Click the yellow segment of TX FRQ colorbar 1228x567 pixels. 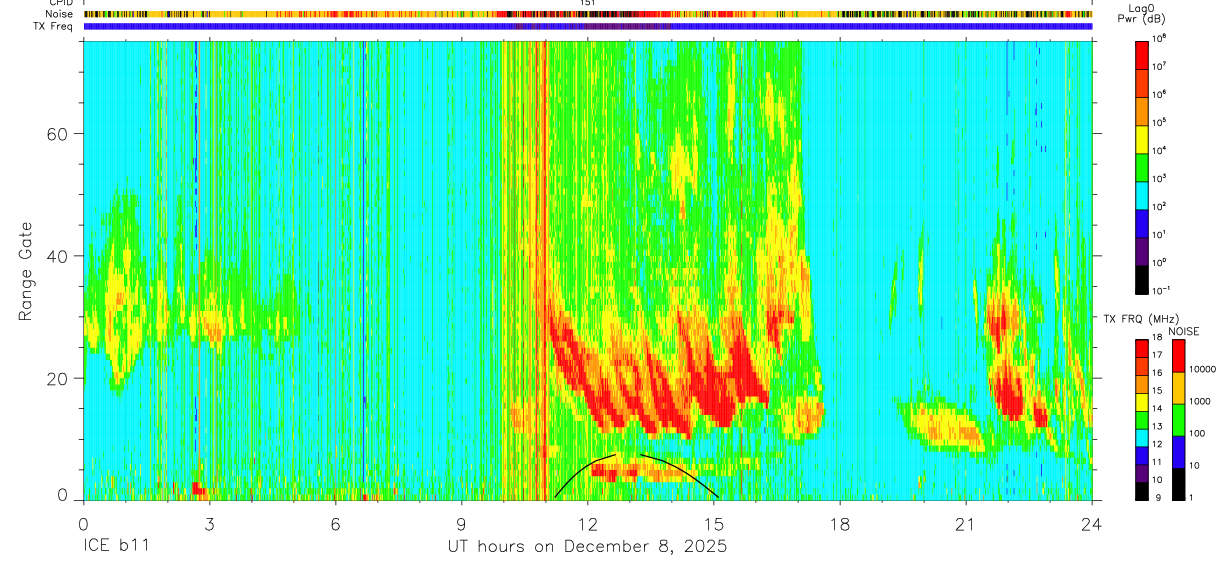[x=1142, y=402]
